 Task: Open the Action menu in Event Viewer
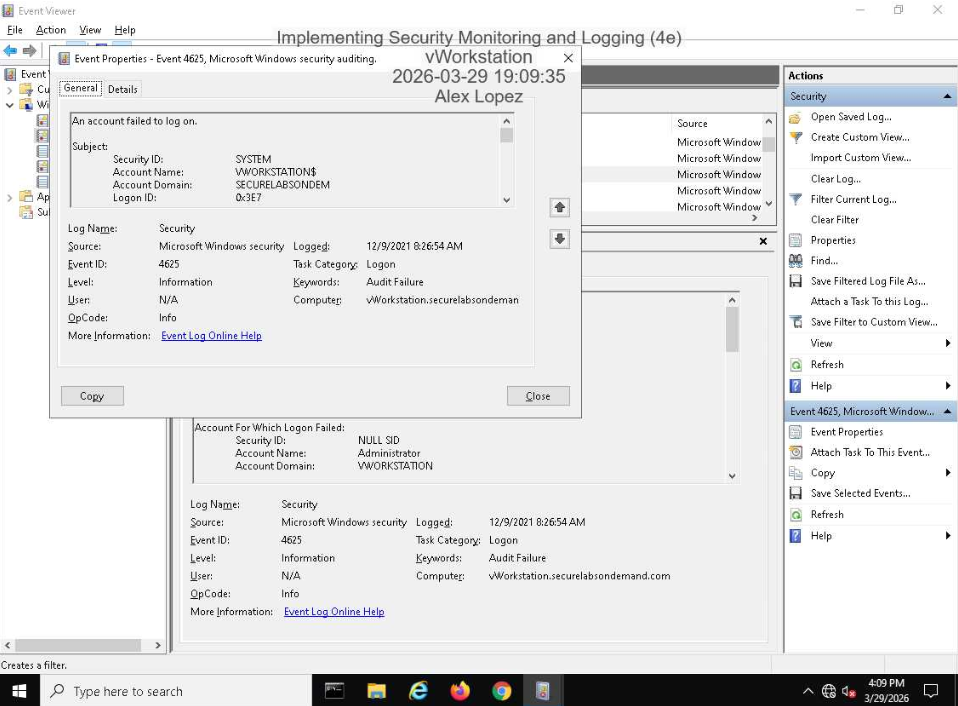click(50, 29)
